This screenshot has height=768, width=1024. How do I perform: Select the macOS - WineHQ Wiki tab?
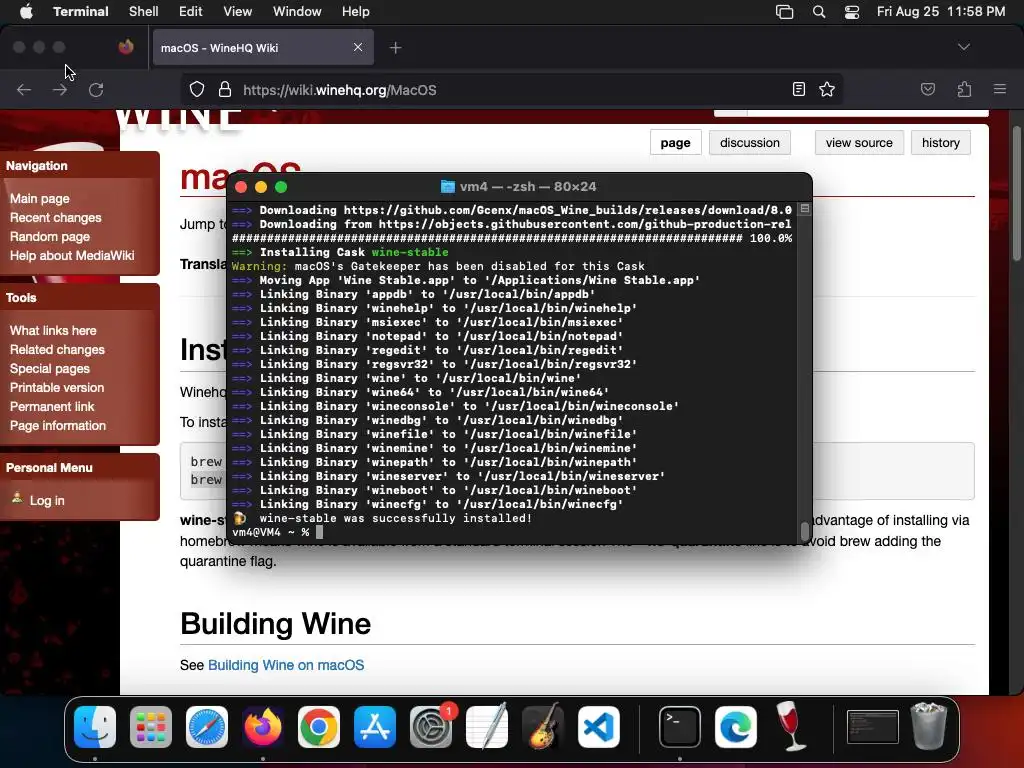point(263,48)
